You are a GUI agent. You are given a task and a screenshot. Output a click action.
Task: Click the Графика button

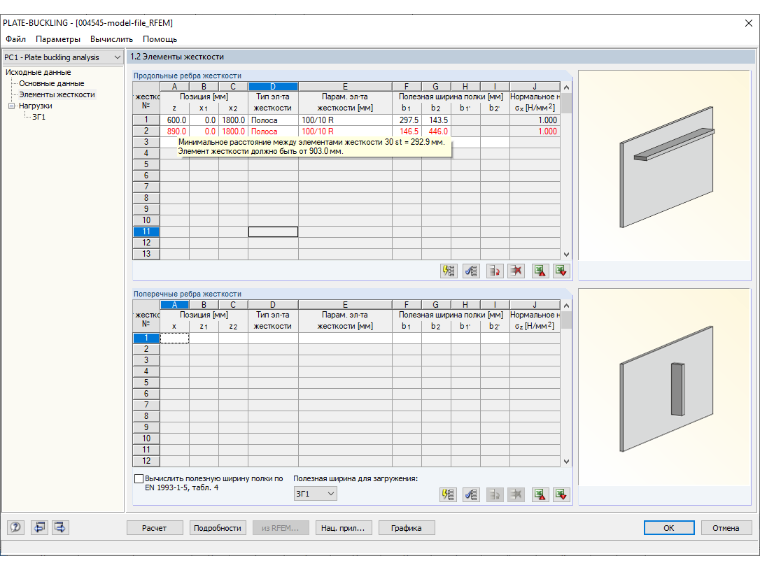coord(406,528)
